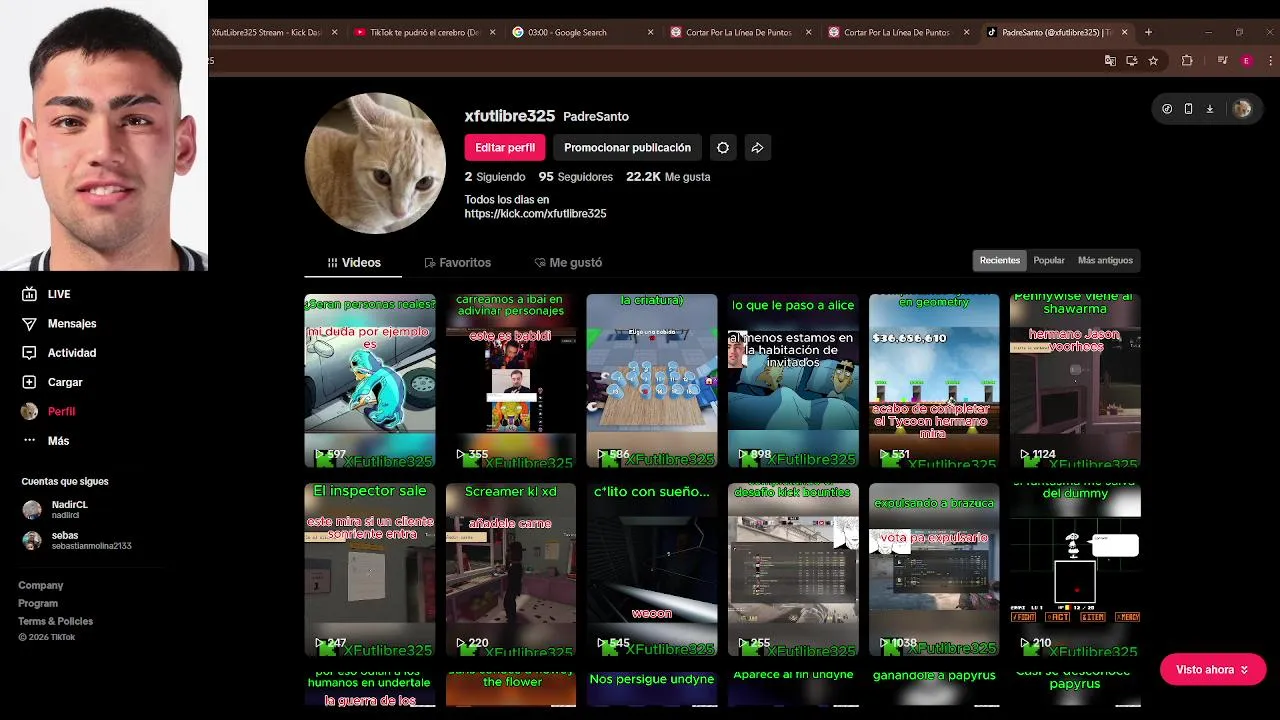1280x720 pixels.
Task: Open the Más menu with three dots
Action: tap(45, 441)
